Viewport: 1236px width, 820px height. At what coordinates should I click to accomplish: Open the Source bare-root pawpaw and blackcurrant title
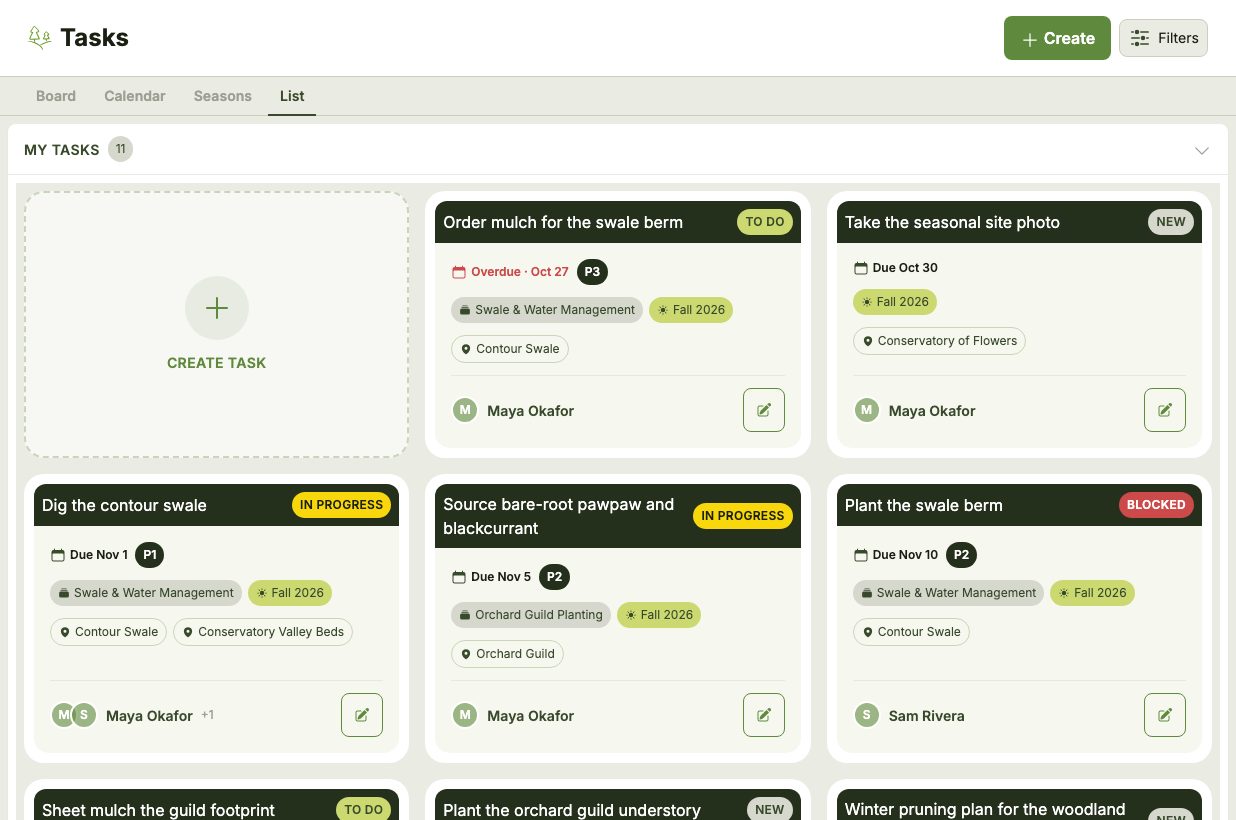tap(559, 516)
